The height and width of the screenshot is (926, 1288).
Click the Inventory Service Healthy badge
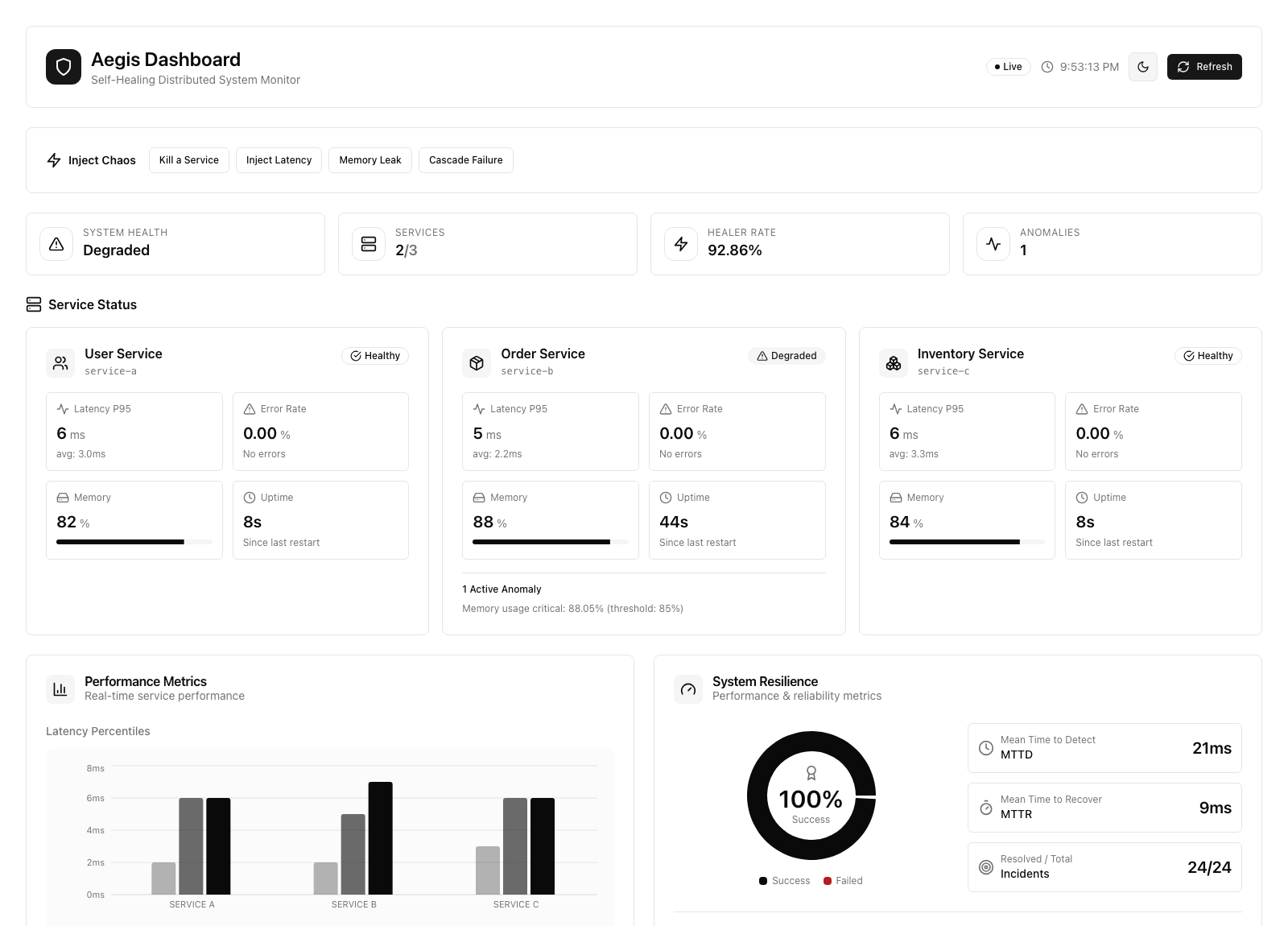(x=1208, y=356)
